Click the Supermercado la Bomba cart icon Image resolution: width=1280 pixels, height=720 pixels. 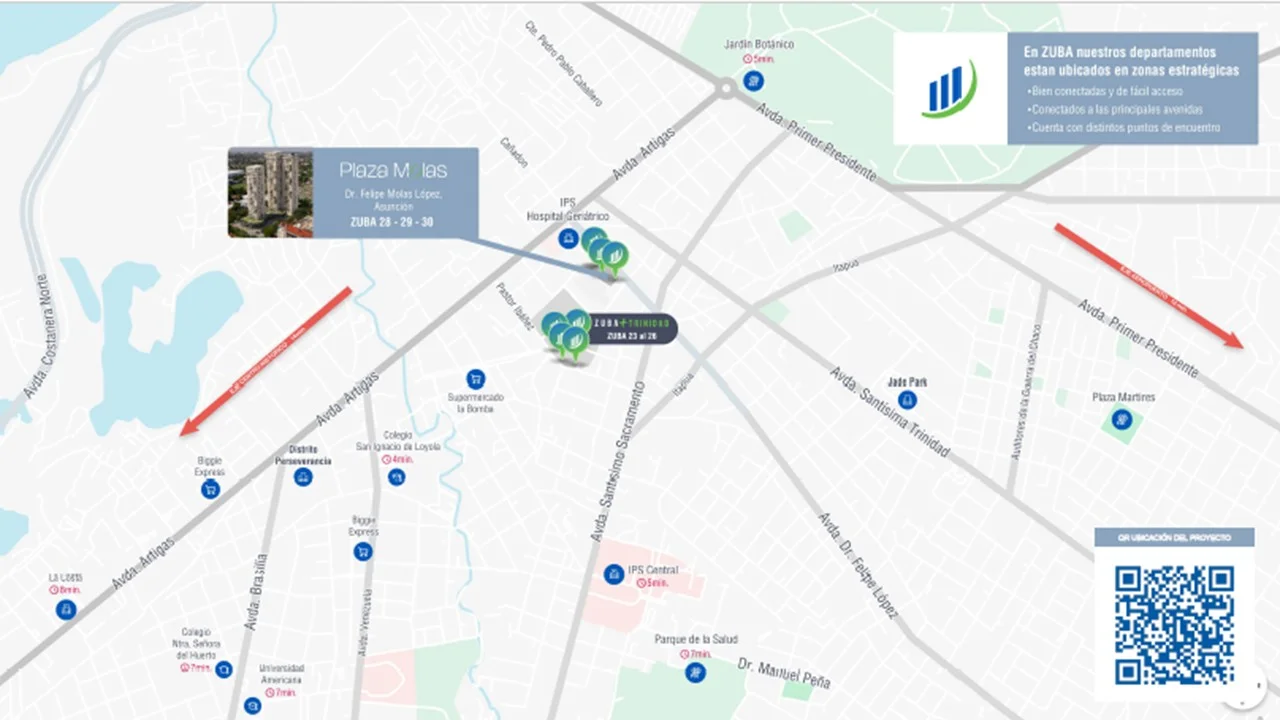click(x=476, y=379)
